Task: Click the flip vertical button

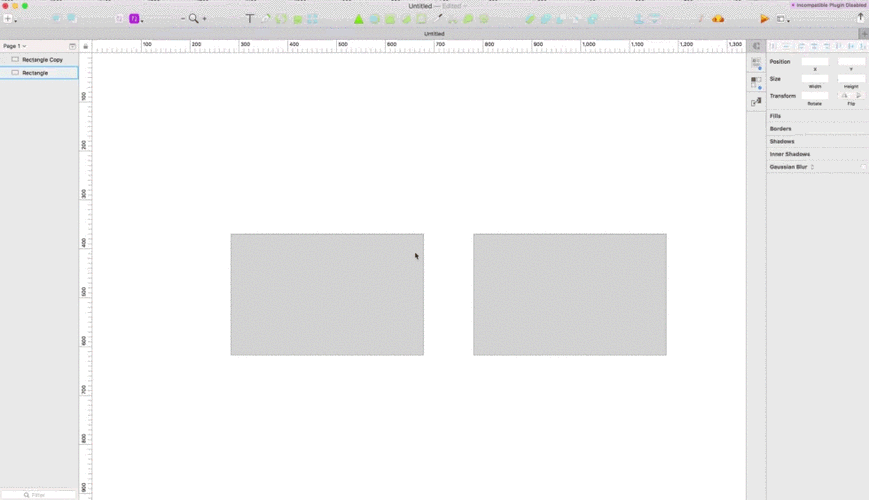Action: 858,96
